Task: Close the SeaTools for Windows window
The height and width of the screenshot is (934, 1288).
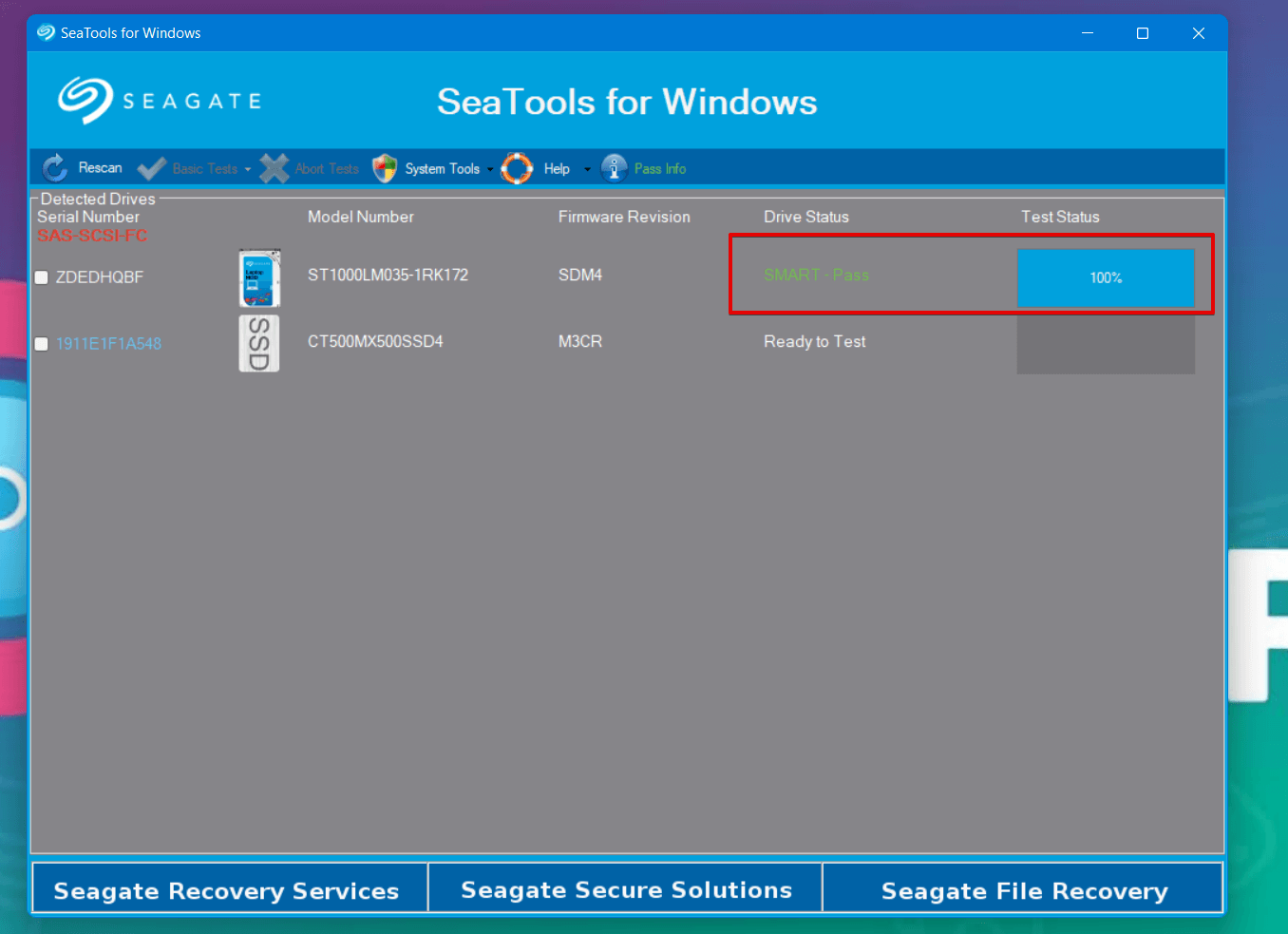Action: pyautogui.click(x=1199, y=33)
